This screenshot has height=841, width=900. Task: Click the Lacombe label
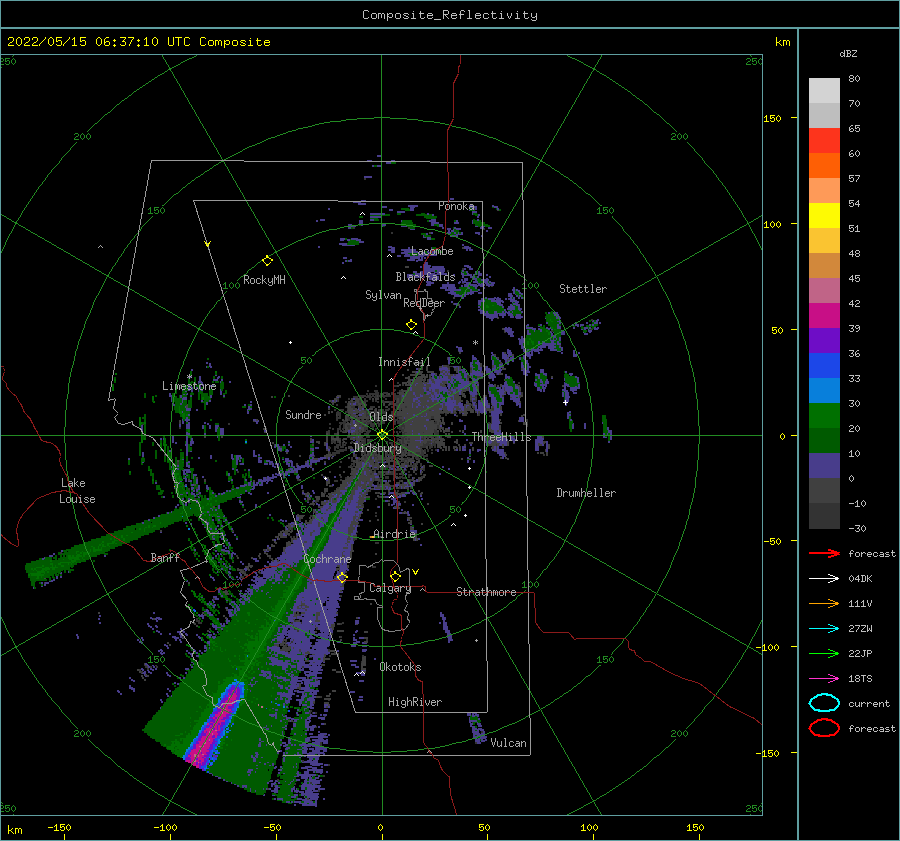click(432, 251)
